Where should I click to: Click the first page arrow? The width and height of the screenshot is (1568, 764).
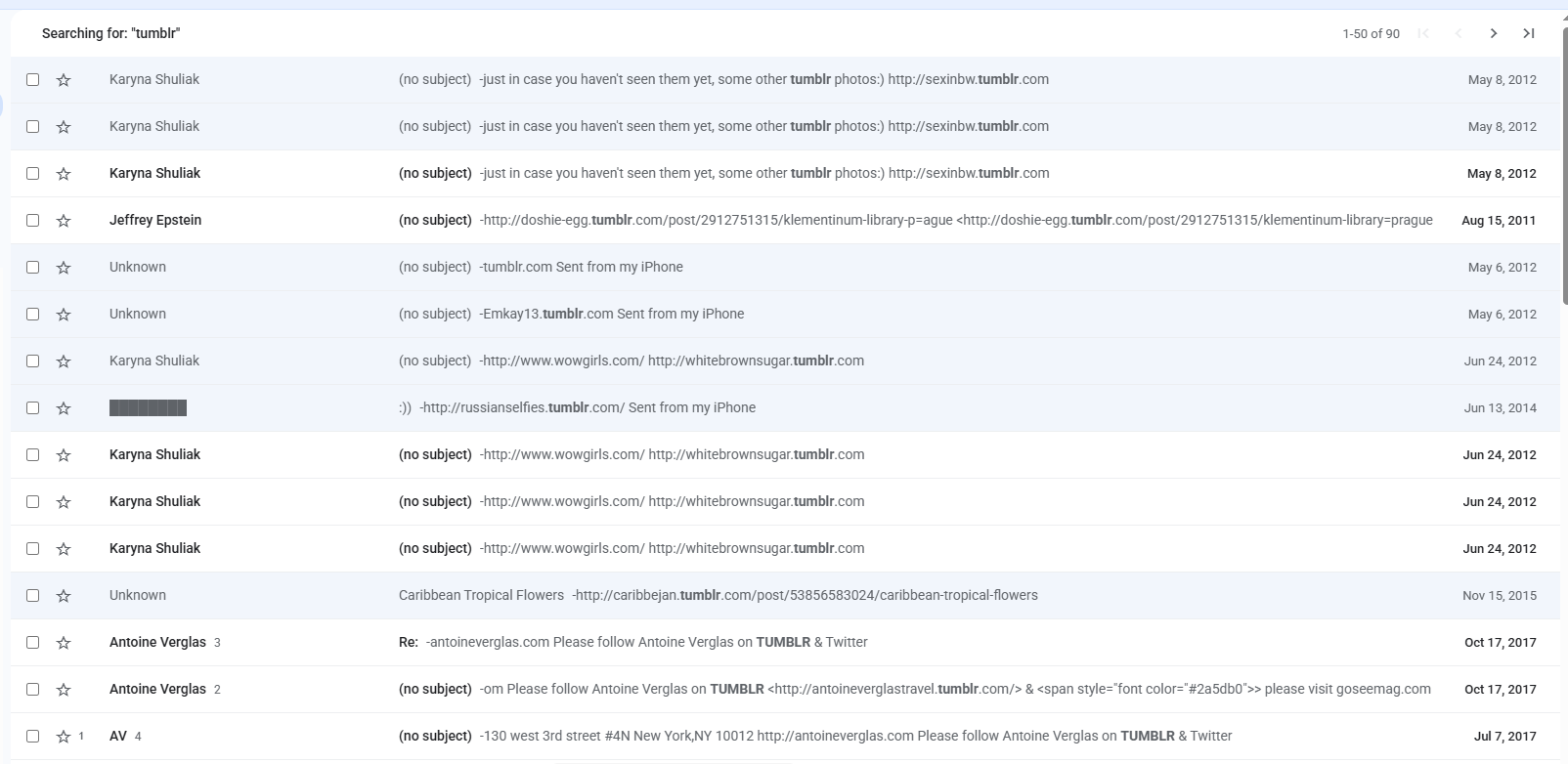pos(1423,33)
